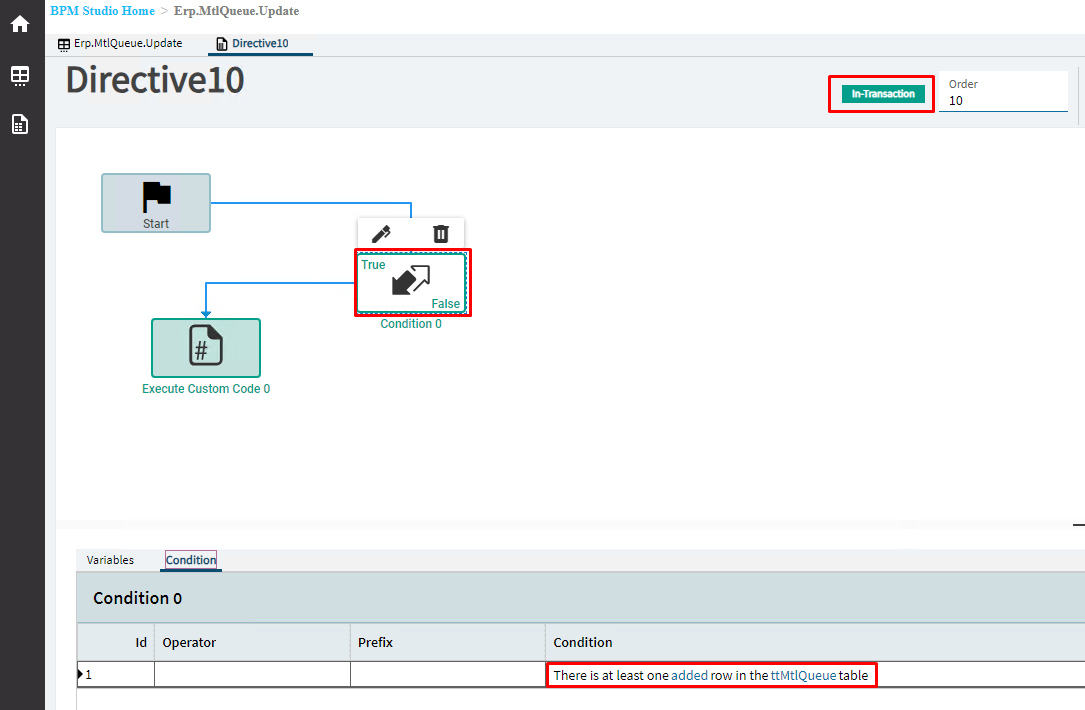Switch to the Erp.MtlQueue.Update tab
Image resolution: width=1085 pixels, height=710 pixels.
(x=121, y=44)
